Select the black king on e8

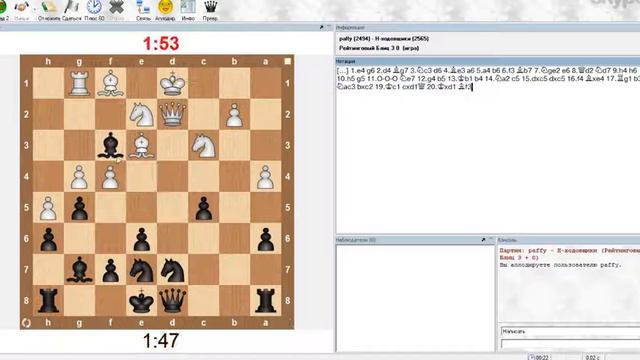point(141,300)
